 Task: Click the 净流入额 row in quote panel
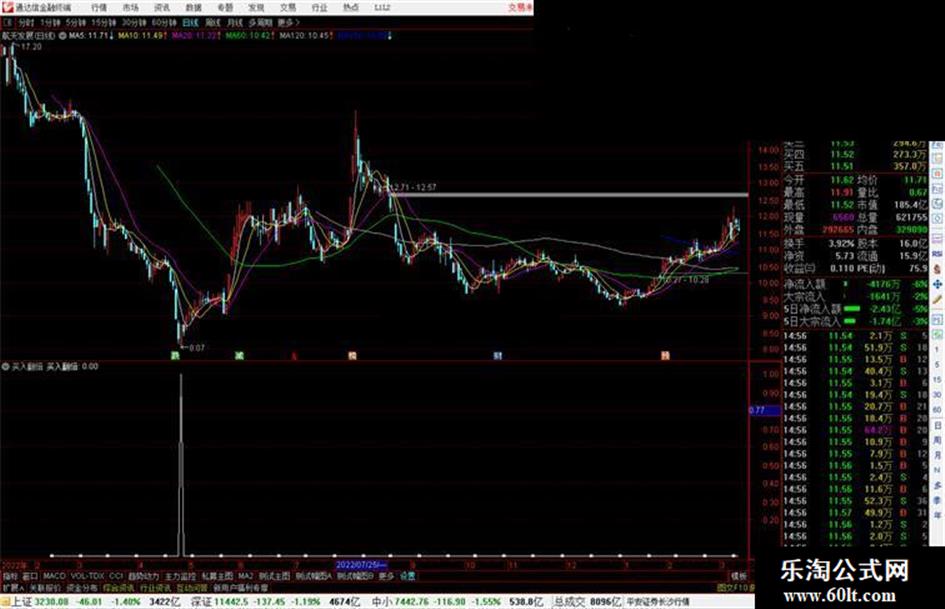click(x=856, y=283)
